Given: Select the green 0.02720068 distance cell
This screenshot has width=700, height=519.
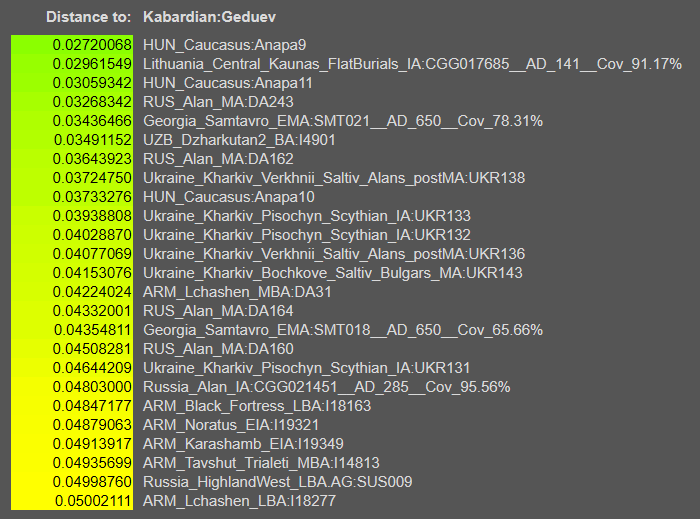Looking at the screenshot, I should click(x=72, y=45).
